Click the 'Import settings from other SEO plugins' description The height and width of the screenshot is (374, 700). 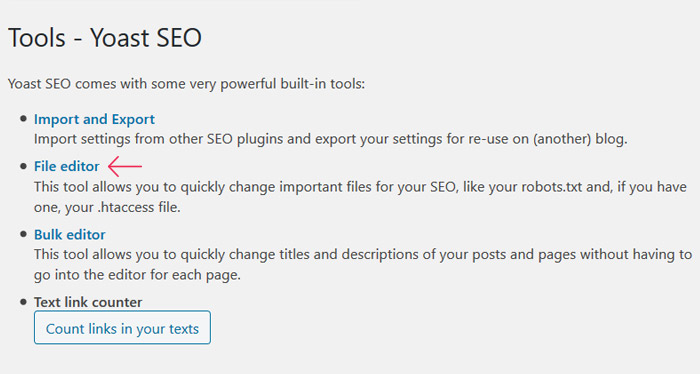[x=330, y=139]
